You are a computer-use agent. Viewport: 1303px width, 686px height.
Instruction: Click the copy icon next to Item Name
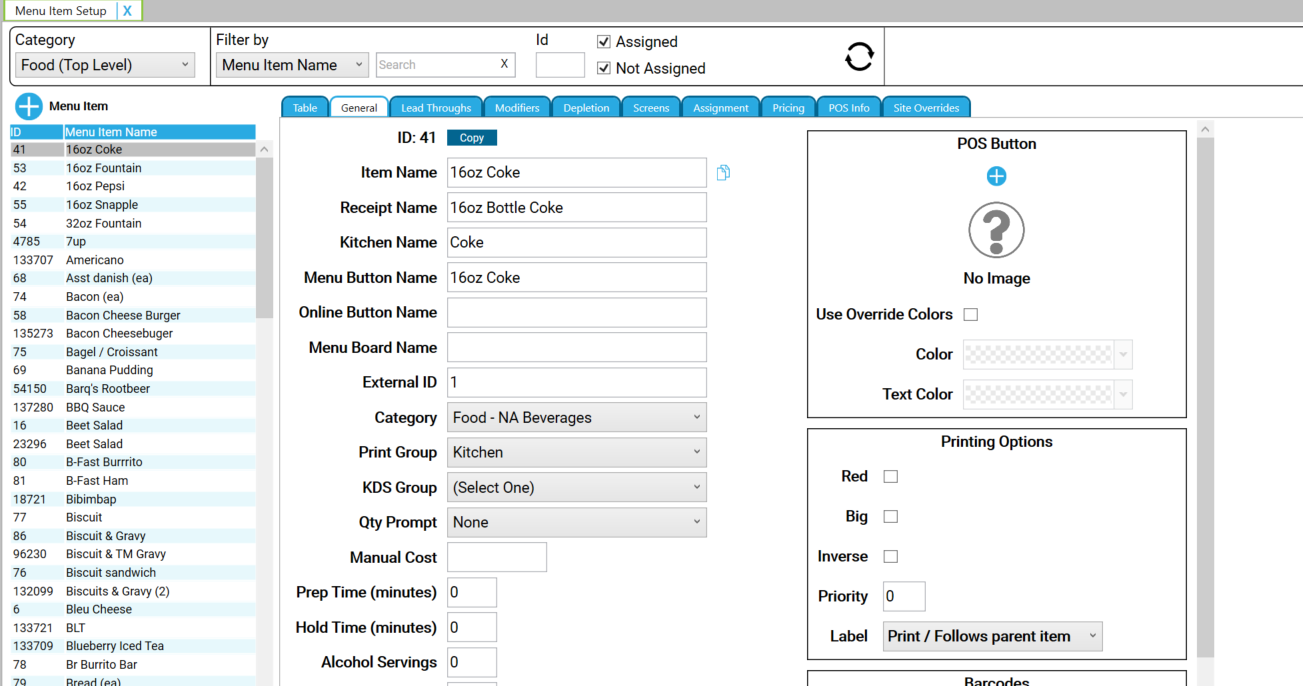(722, 172)
